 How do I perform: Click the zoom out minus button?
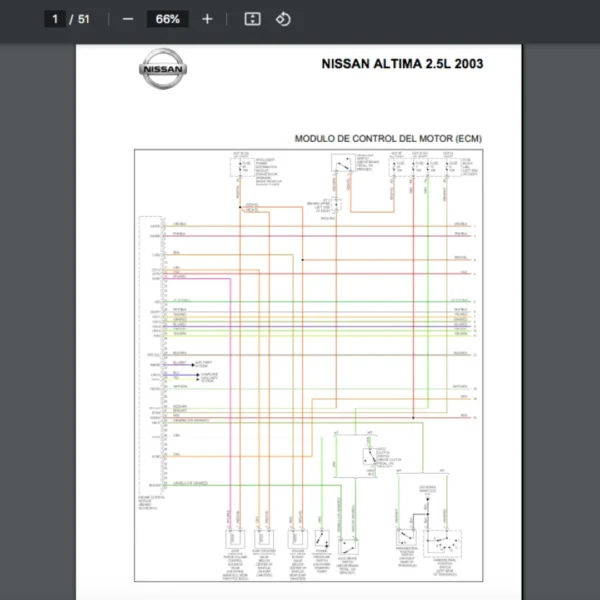click(x=127, y=19)
